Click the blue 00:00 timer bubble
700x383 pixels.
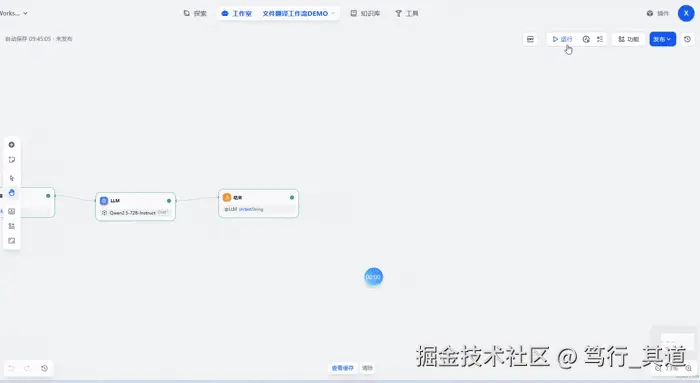click(x=373, y=277)
